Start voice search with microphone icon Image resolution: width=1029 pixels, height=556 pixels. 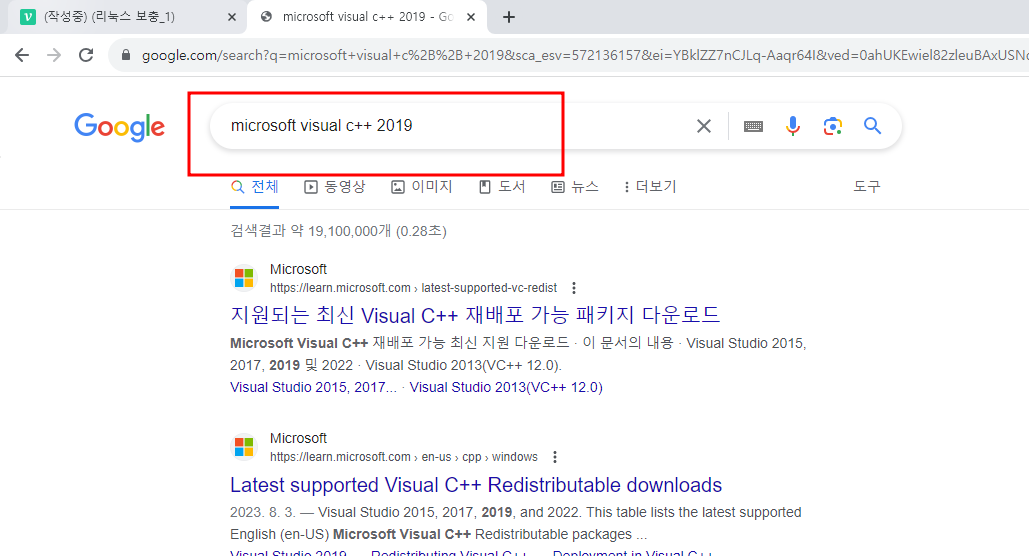point(793,126)
